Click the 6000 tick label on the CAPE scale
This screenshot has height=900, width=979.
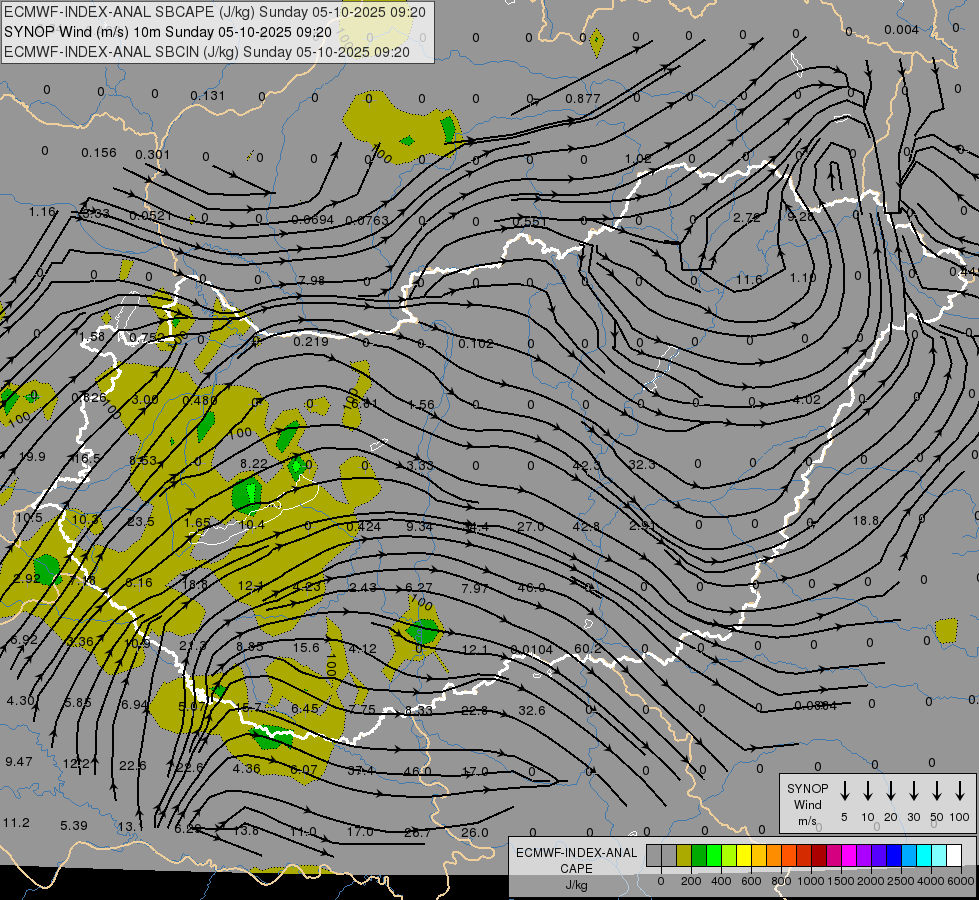click(x=962, y=881)
